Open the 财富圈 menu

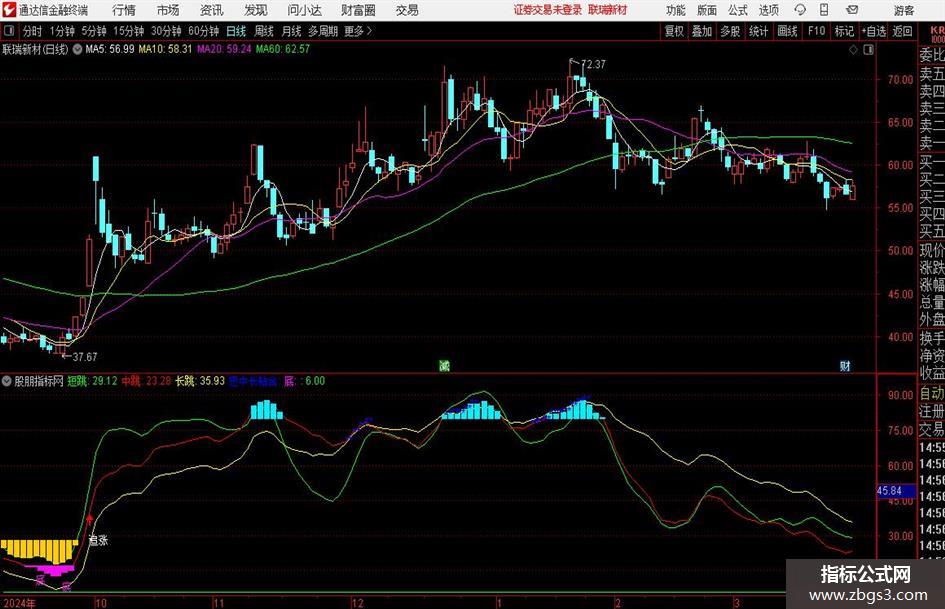tap(358, 10)
